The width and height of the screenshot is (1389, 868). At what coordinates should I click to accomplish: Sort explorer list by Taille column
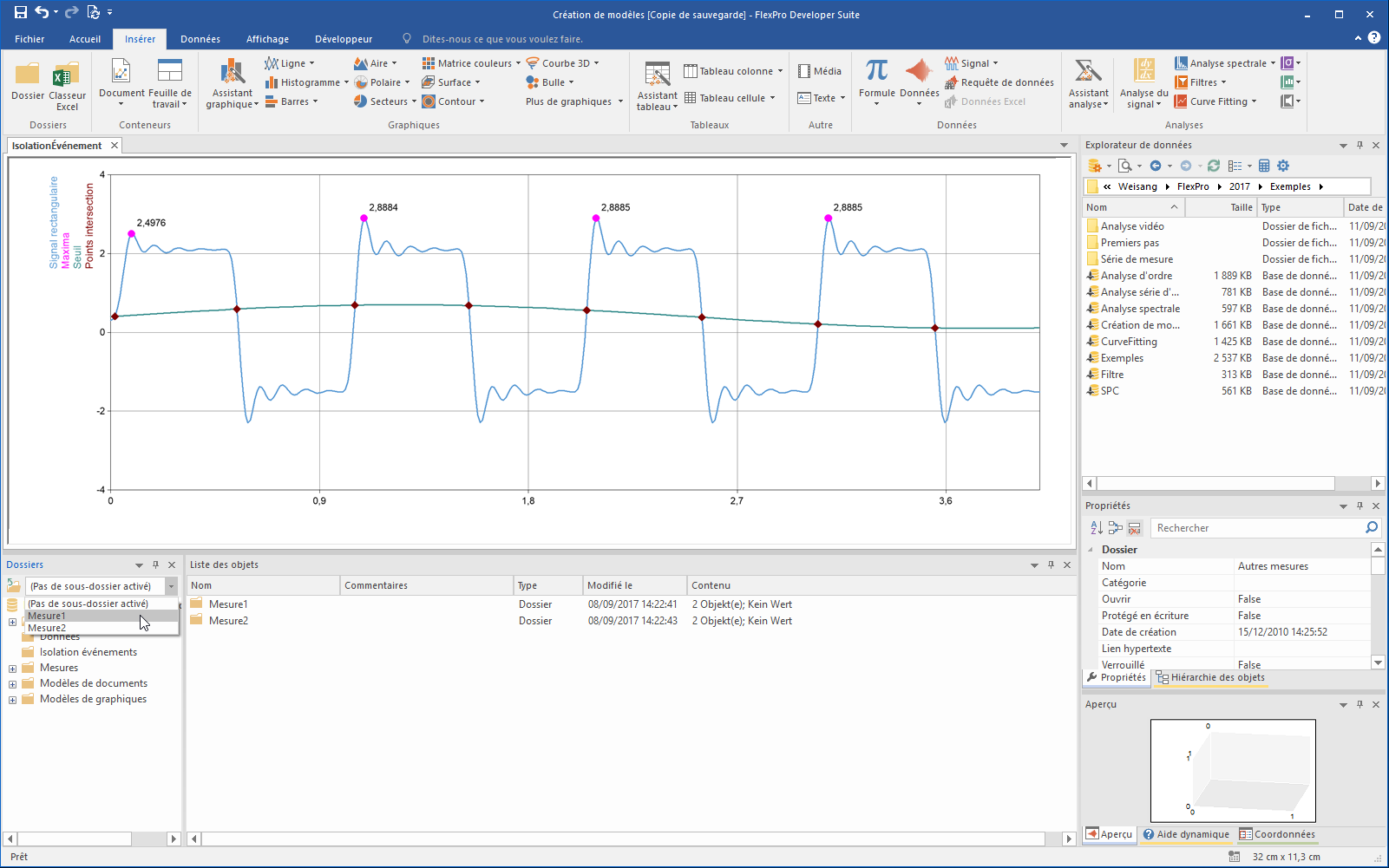pos(1220,207)
